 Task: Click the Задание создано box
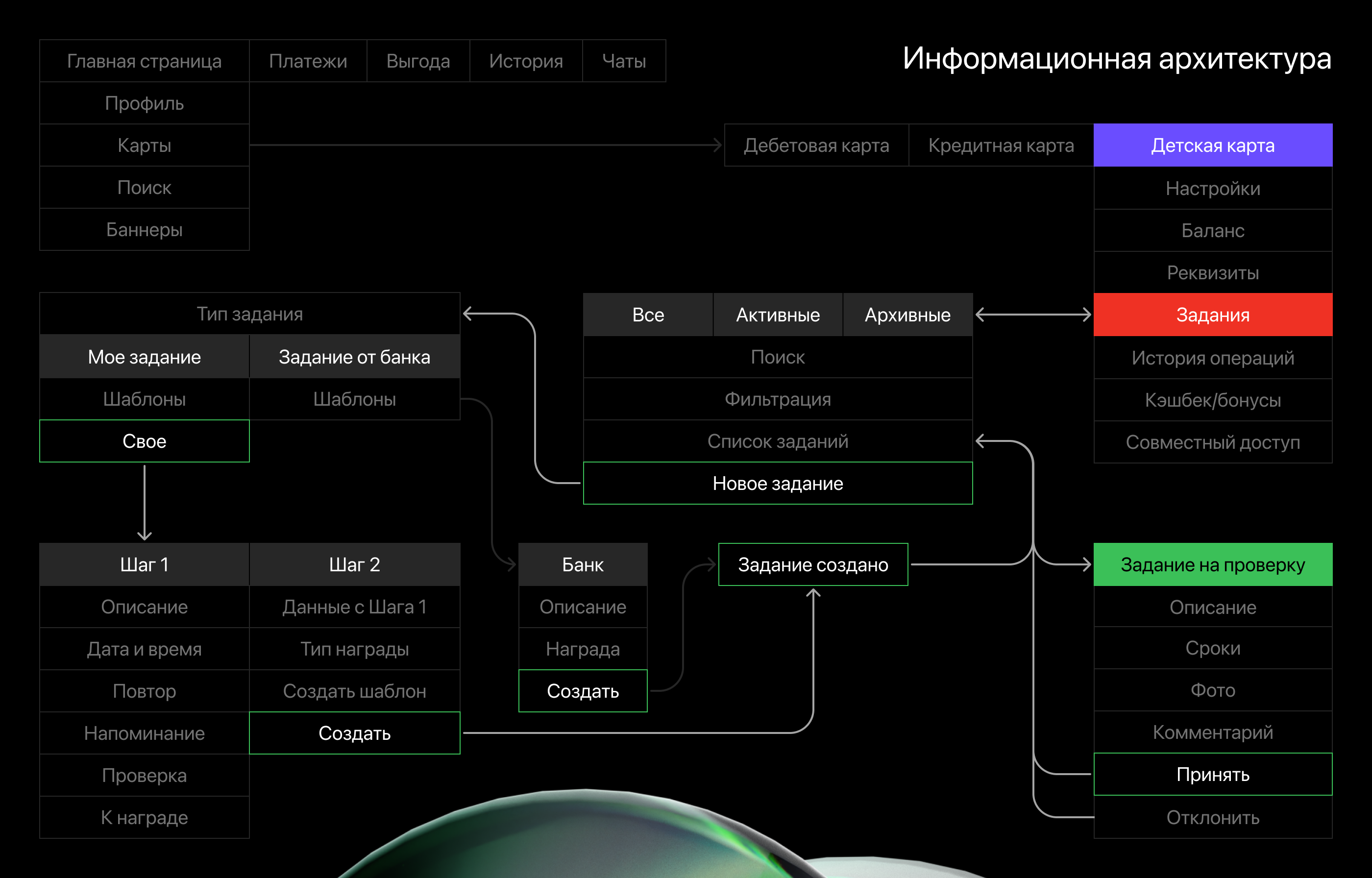pos(813,564)
